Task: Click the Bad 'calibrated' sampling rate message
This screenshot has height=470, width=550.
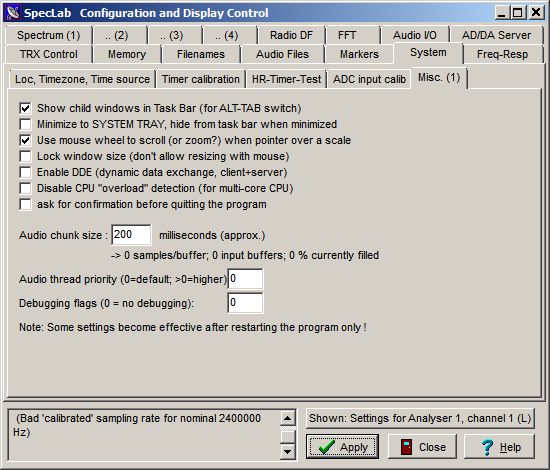Action: (137, 425)
